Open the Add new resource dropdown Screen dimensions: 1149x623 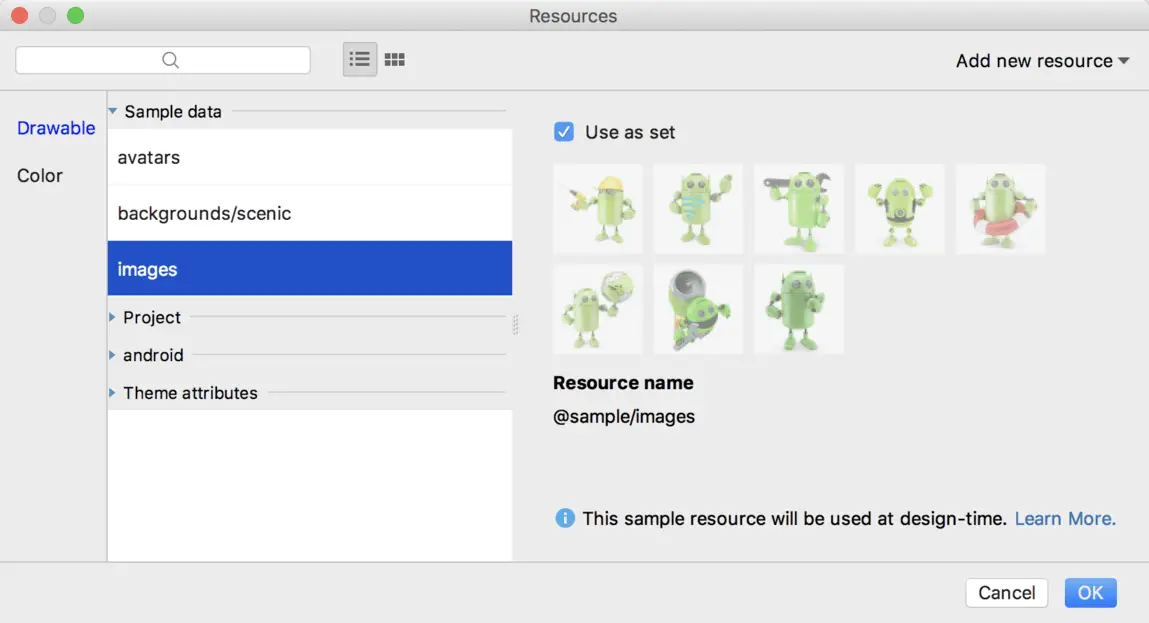tap(1042, 61)
